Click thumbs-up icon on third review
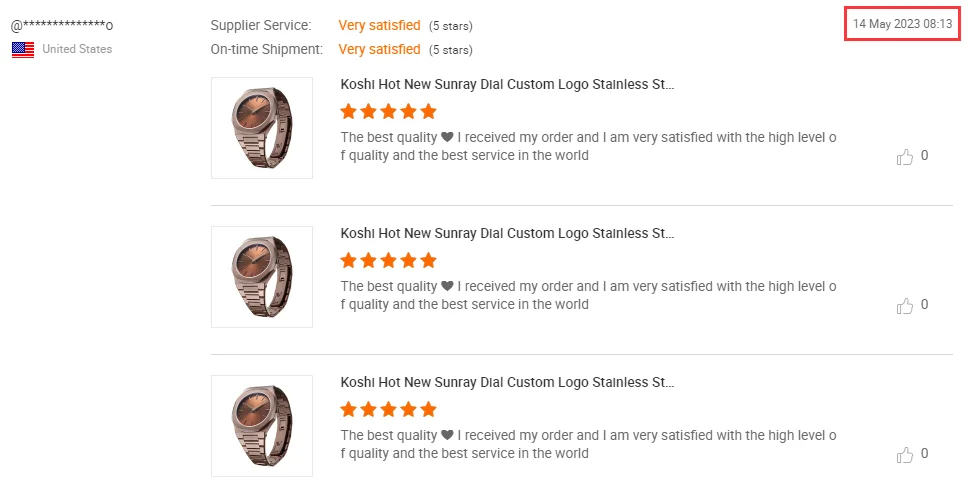 pyautogui.click(x=905, y=455)
